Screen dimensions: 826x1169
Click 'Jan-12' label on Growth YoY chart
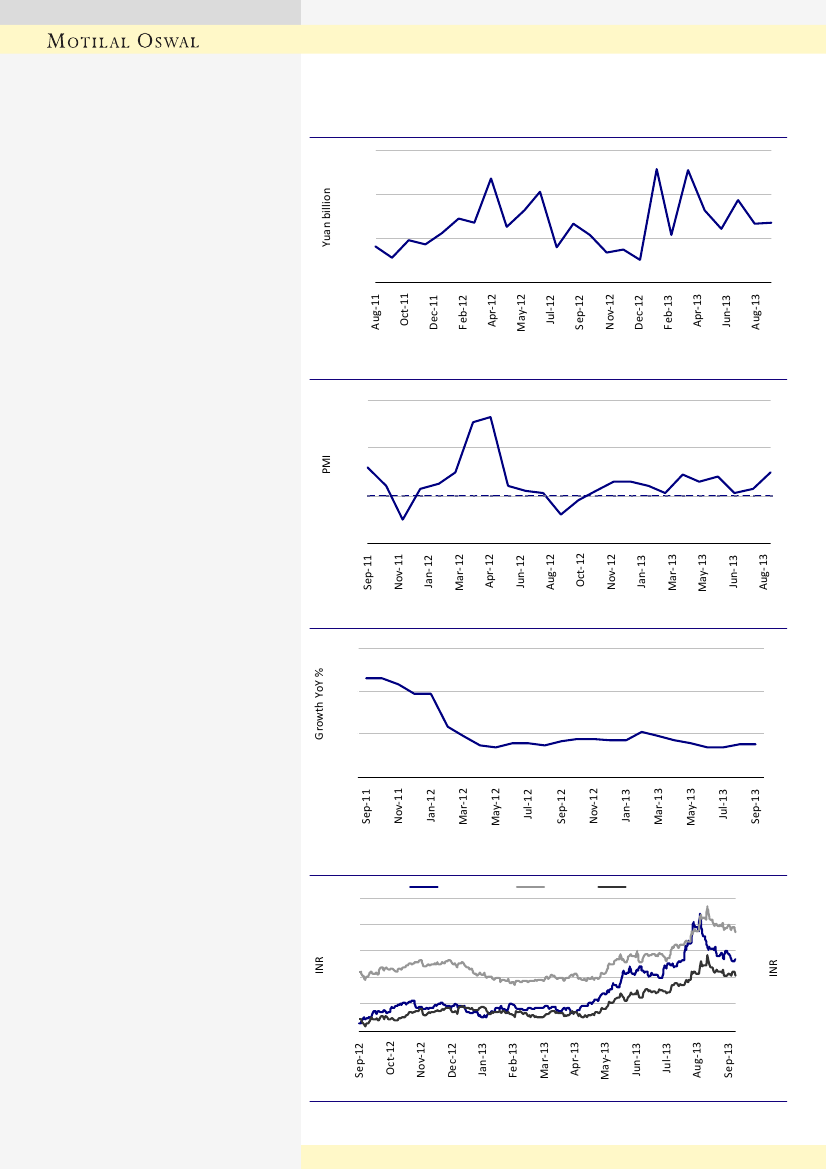click(x=431, y=805)
